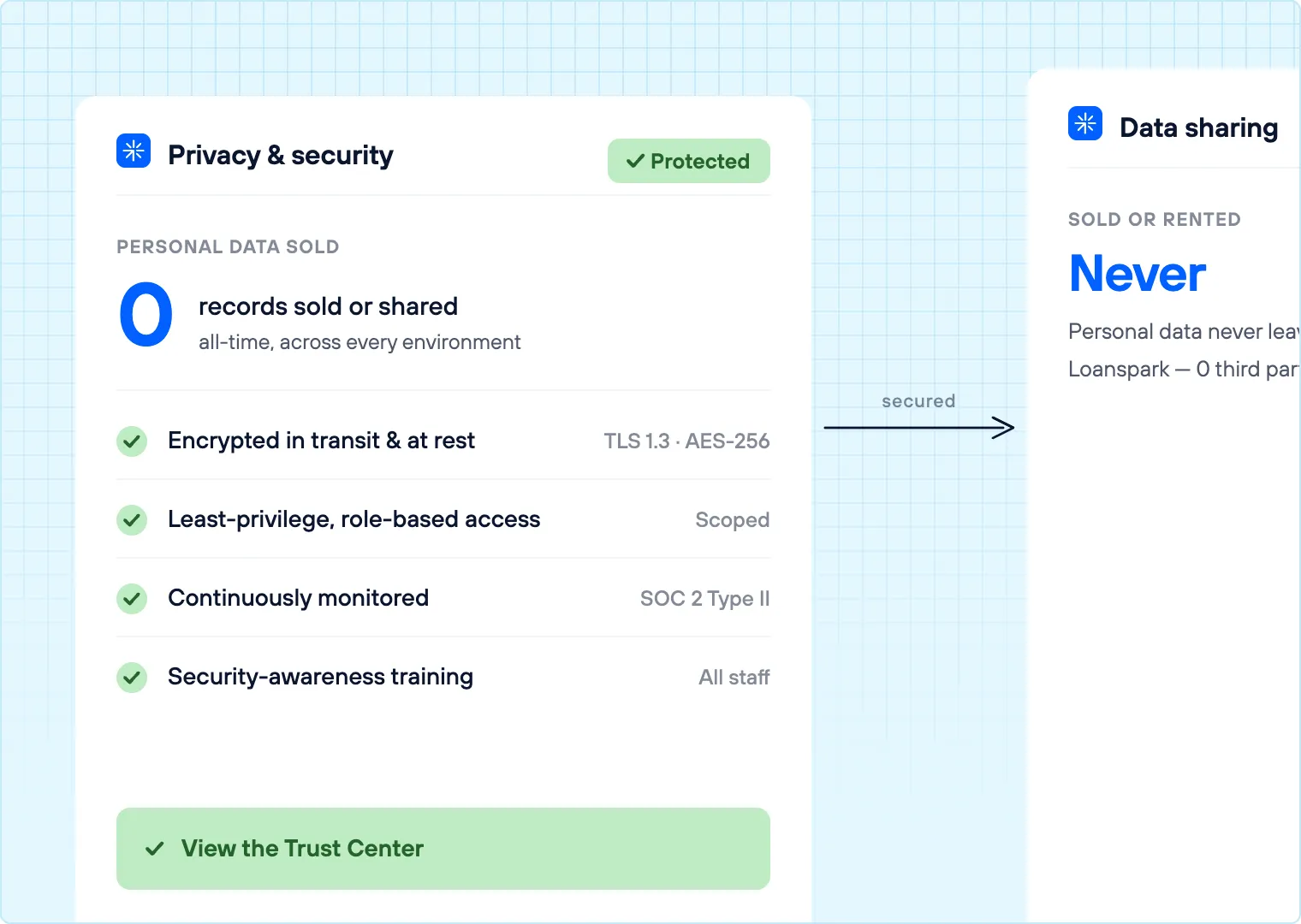1301x924 pixels.
Task: Click the large blue 'Never' text
Action: click(1138, 274)
